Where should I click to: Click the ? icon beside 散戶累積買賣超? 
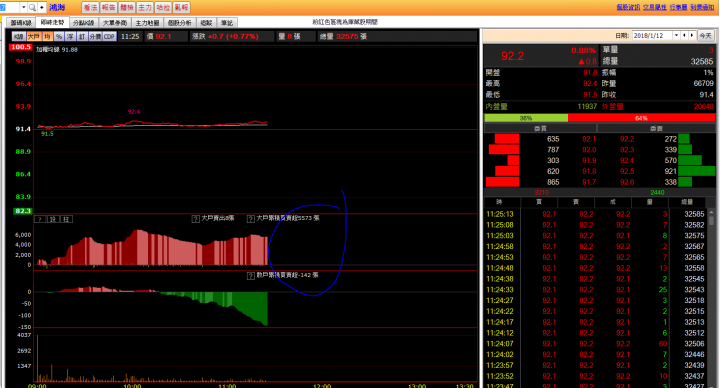pos(251,276)
